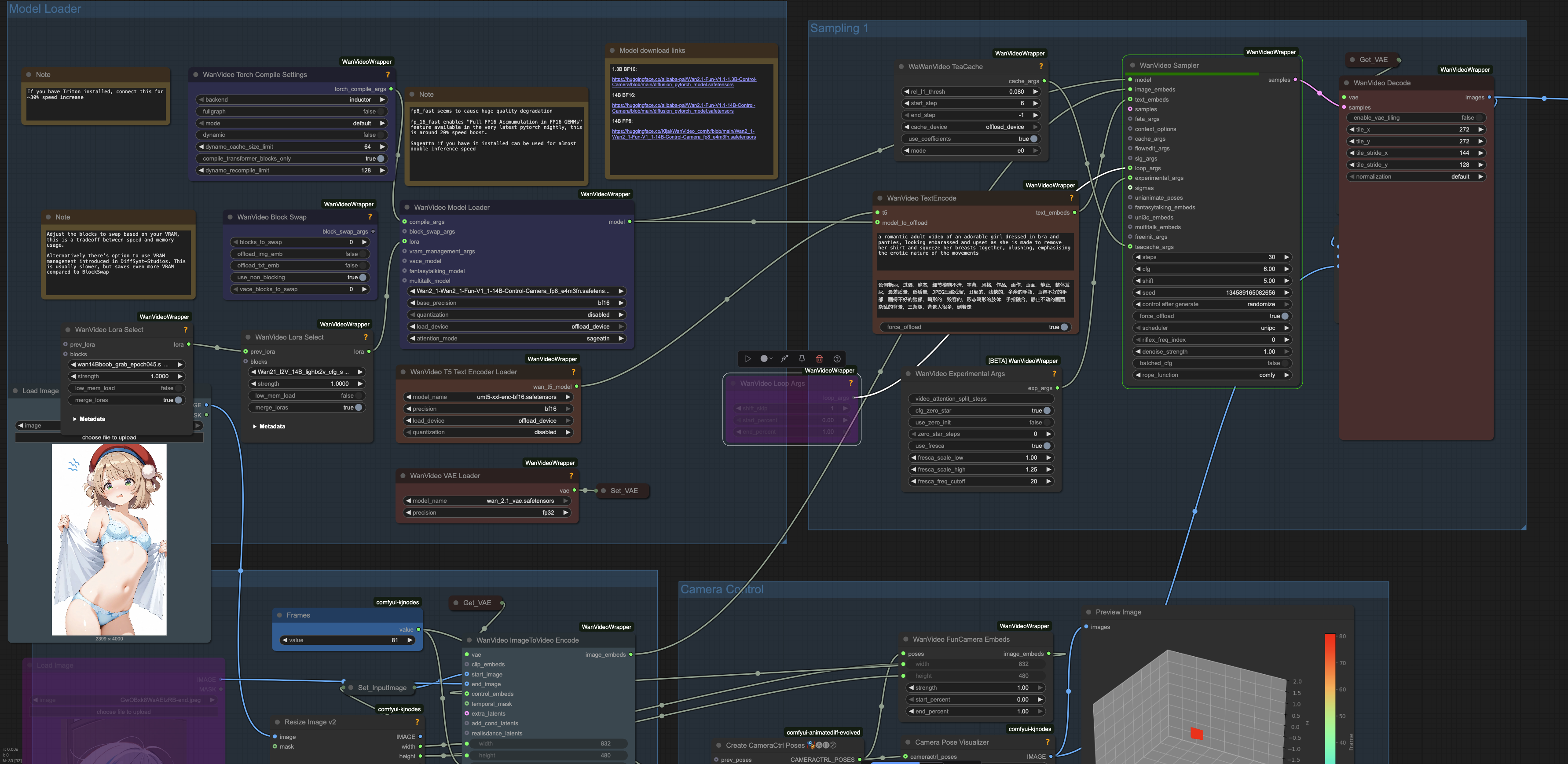Open backend inductor dropdown
This screenshot has height=764, width=1568.
pos(292,99)
